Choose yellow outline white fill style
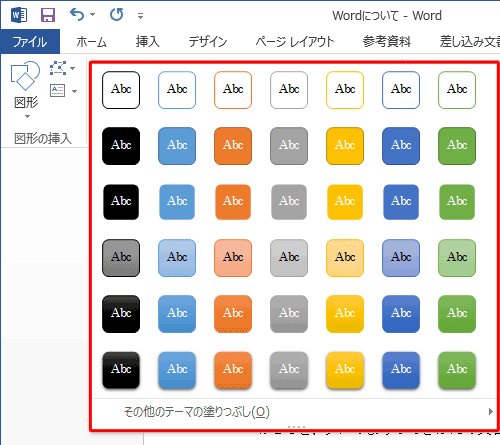Screen dimensions: 500x445 pos(345,90)
